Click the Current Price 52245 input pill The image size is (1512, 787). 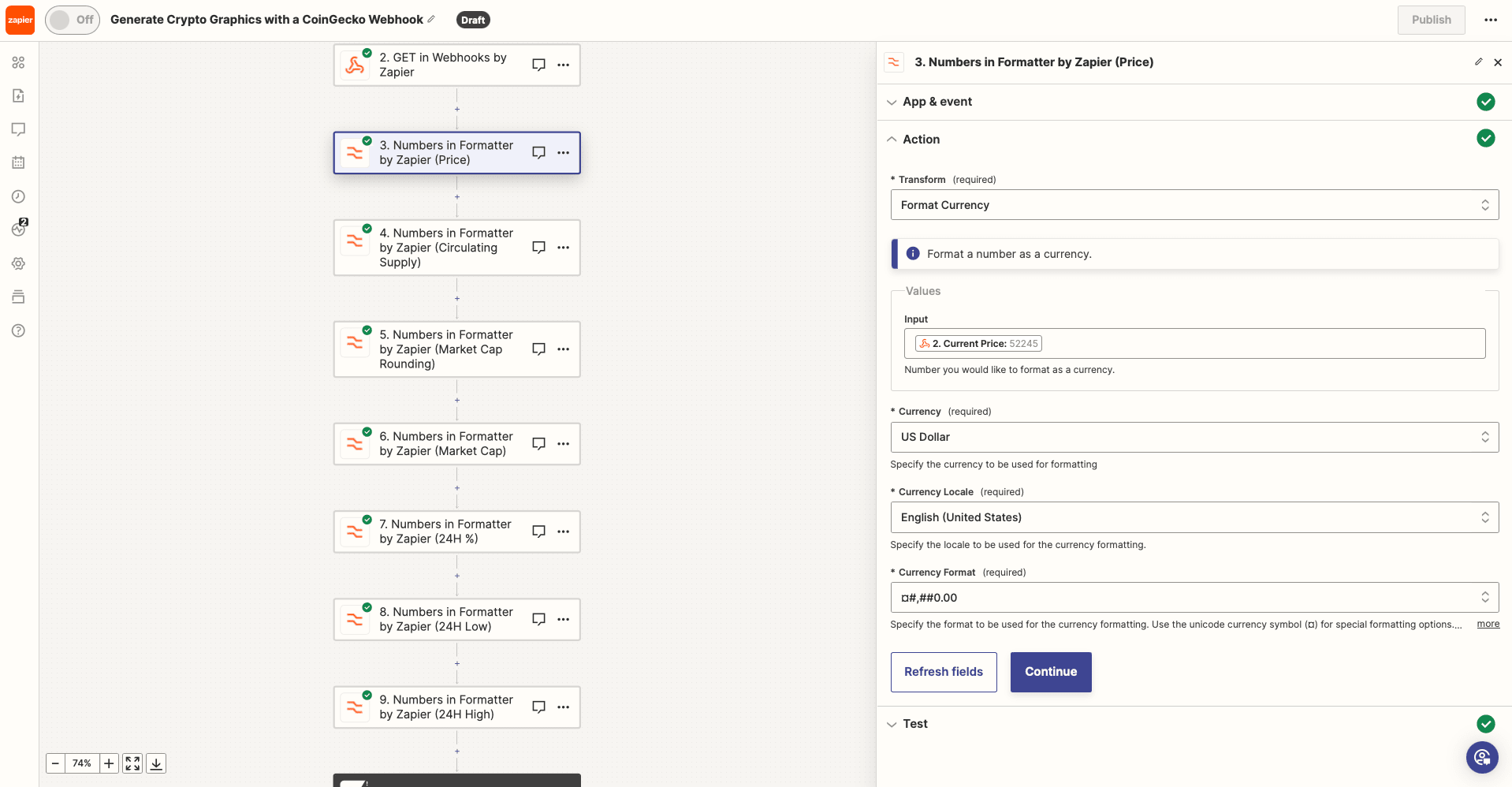977,343
